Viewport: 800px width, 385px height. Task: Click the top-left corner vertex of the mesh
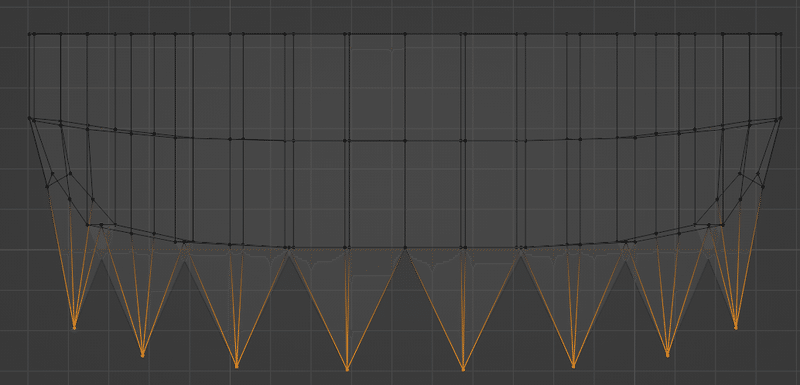pos(30,34)
